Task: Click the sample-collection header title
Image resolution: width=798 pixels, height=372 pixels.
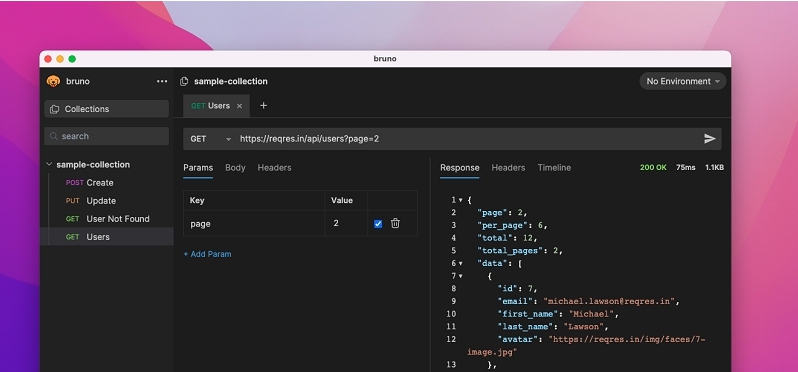Action: pyautogui.click(x=231, y=81)
